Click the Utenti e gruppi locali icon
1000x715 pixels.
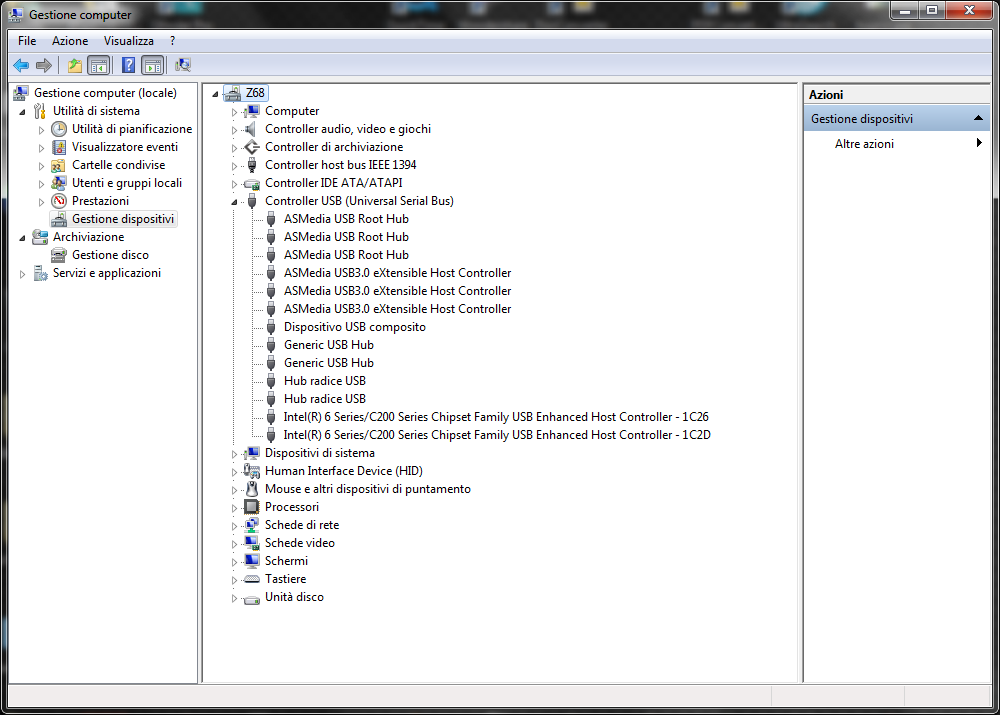pyautogui.click(x=59, y=183)
